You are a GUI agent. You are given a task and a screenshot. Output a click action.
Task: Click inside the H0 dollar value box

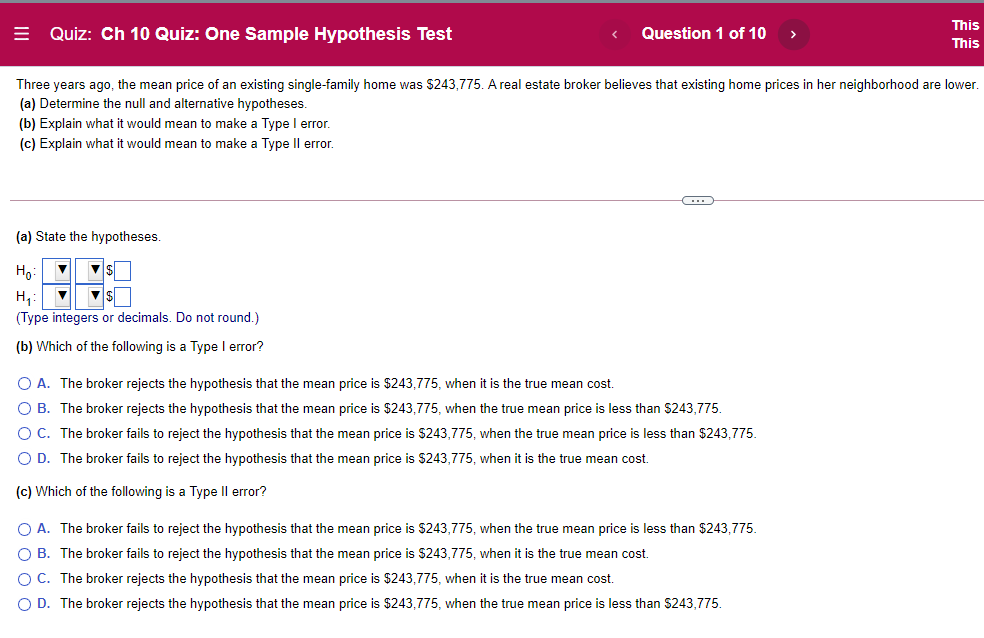pyautogui.click(x=121, y=270)
